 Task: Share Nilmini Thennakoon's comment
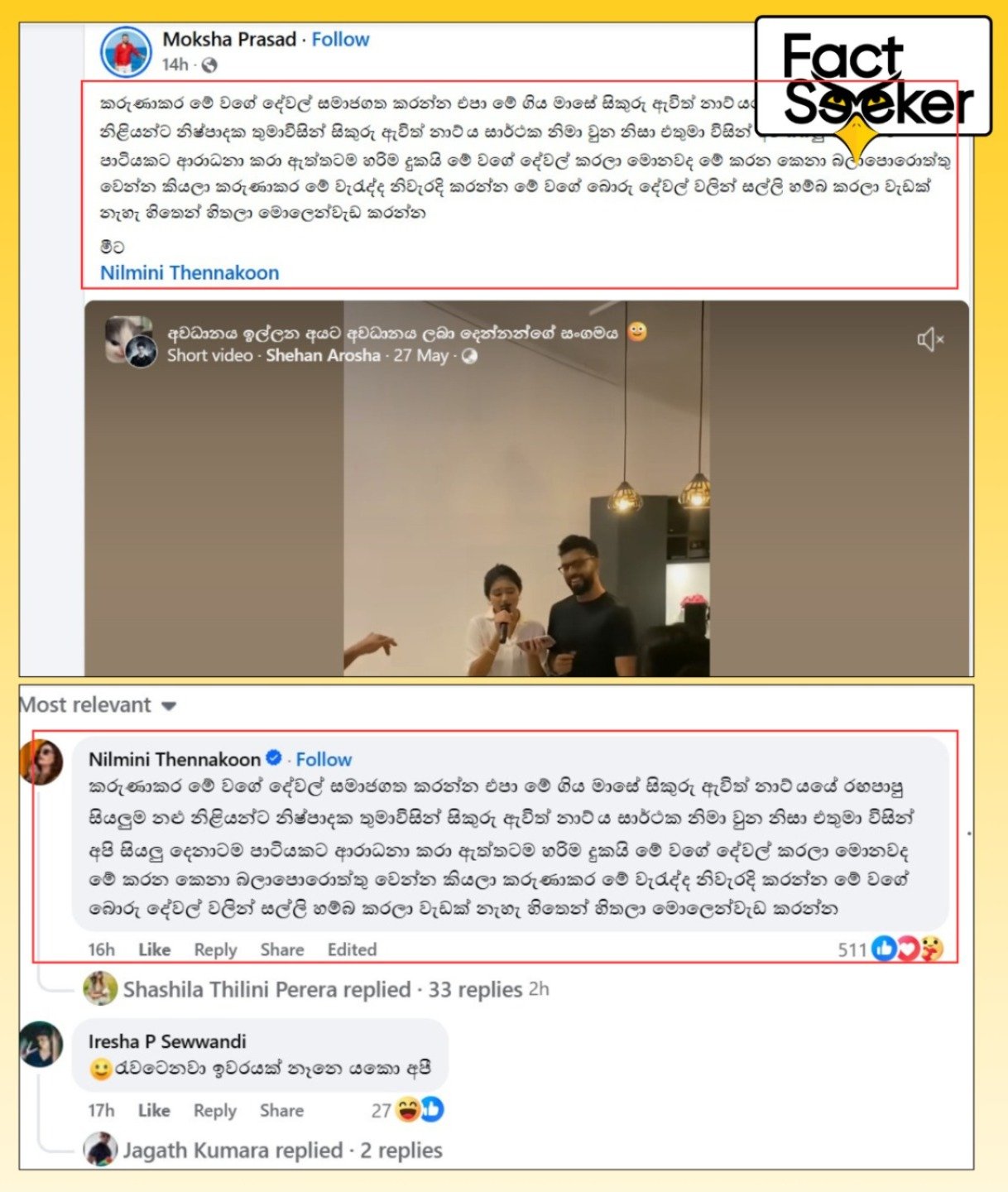click(x=282, y=949)
